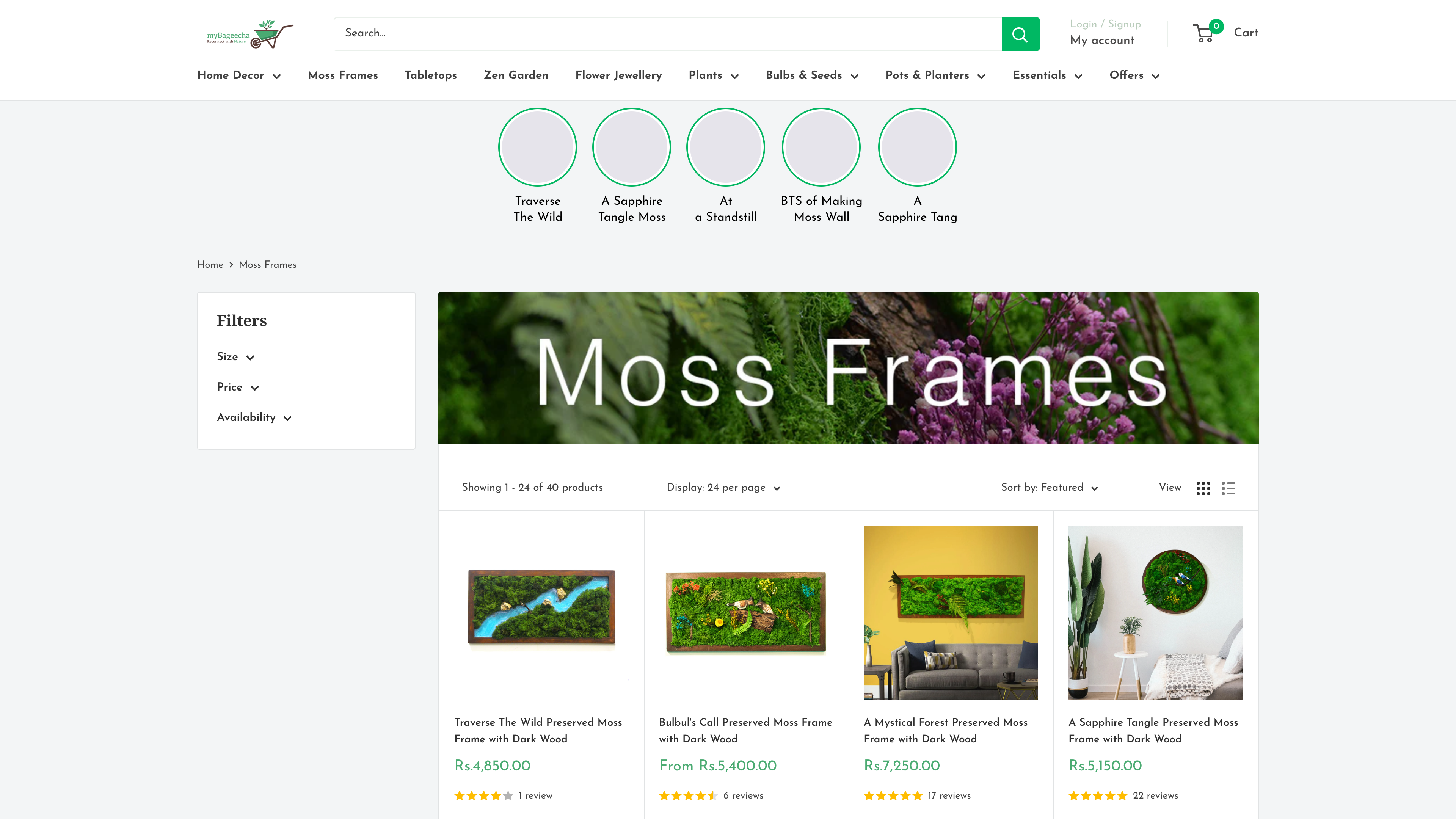Click the star rating on Traverse The Wild
The height and width of the screenshot is (819, 1456).
(x=482, y=795)
